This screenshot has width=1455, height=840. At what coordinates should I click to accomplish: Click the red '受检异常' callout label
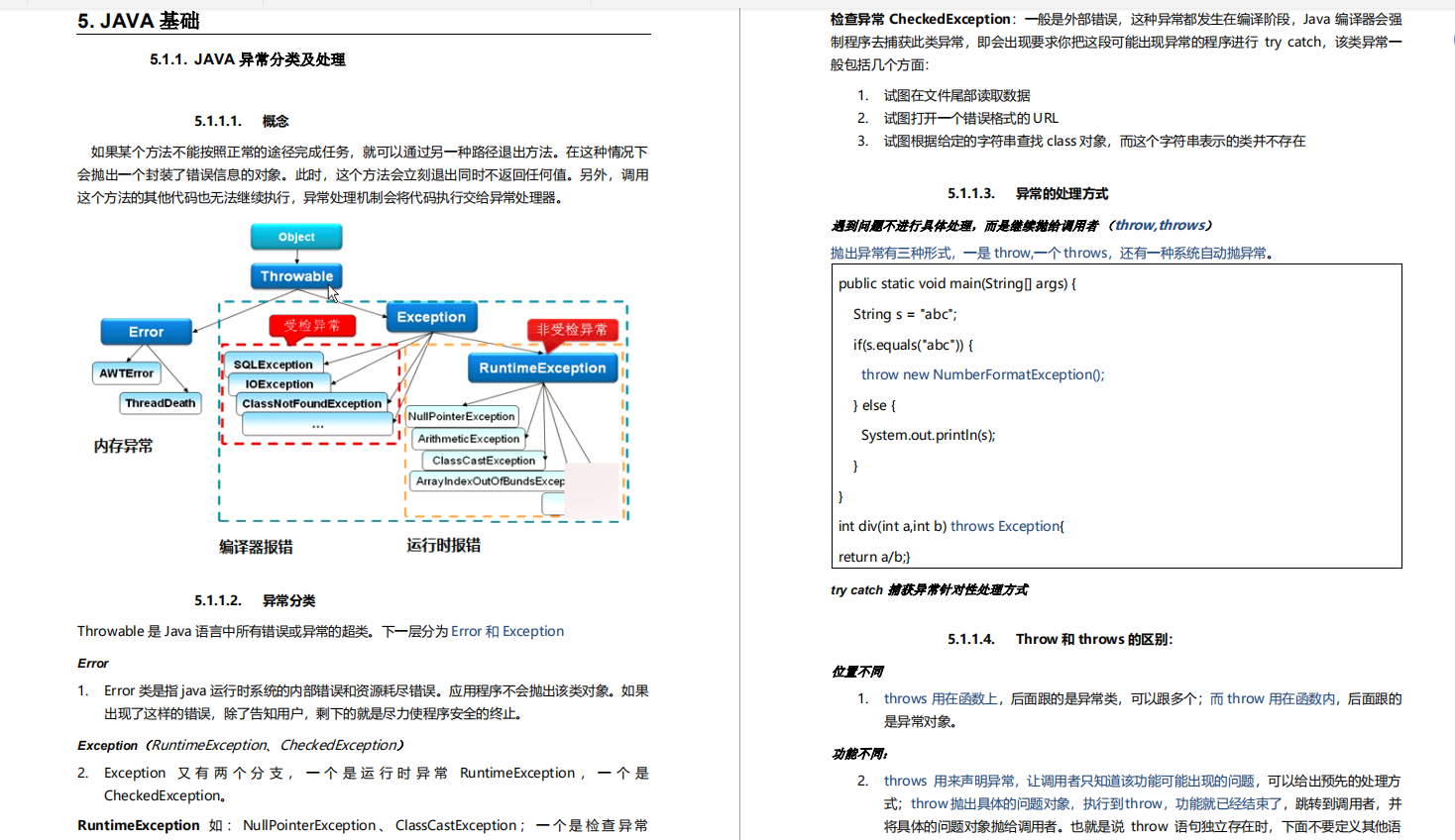(312, 325)
